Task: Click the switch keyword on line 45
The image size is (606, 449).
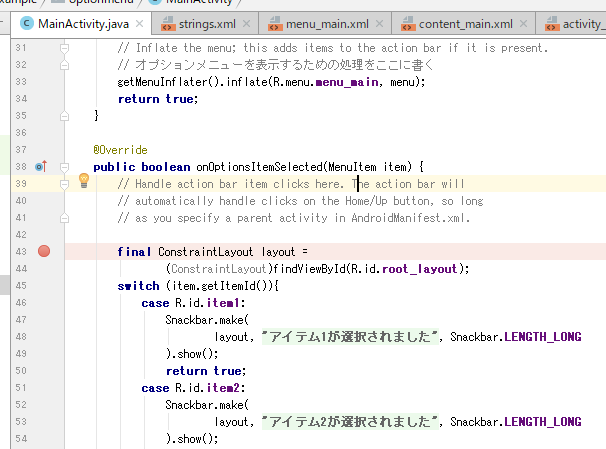Action: (x=138, y=286)
